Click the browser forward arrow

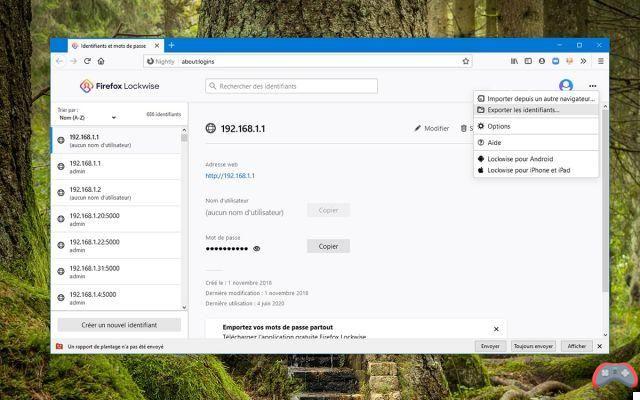[73, 61]
